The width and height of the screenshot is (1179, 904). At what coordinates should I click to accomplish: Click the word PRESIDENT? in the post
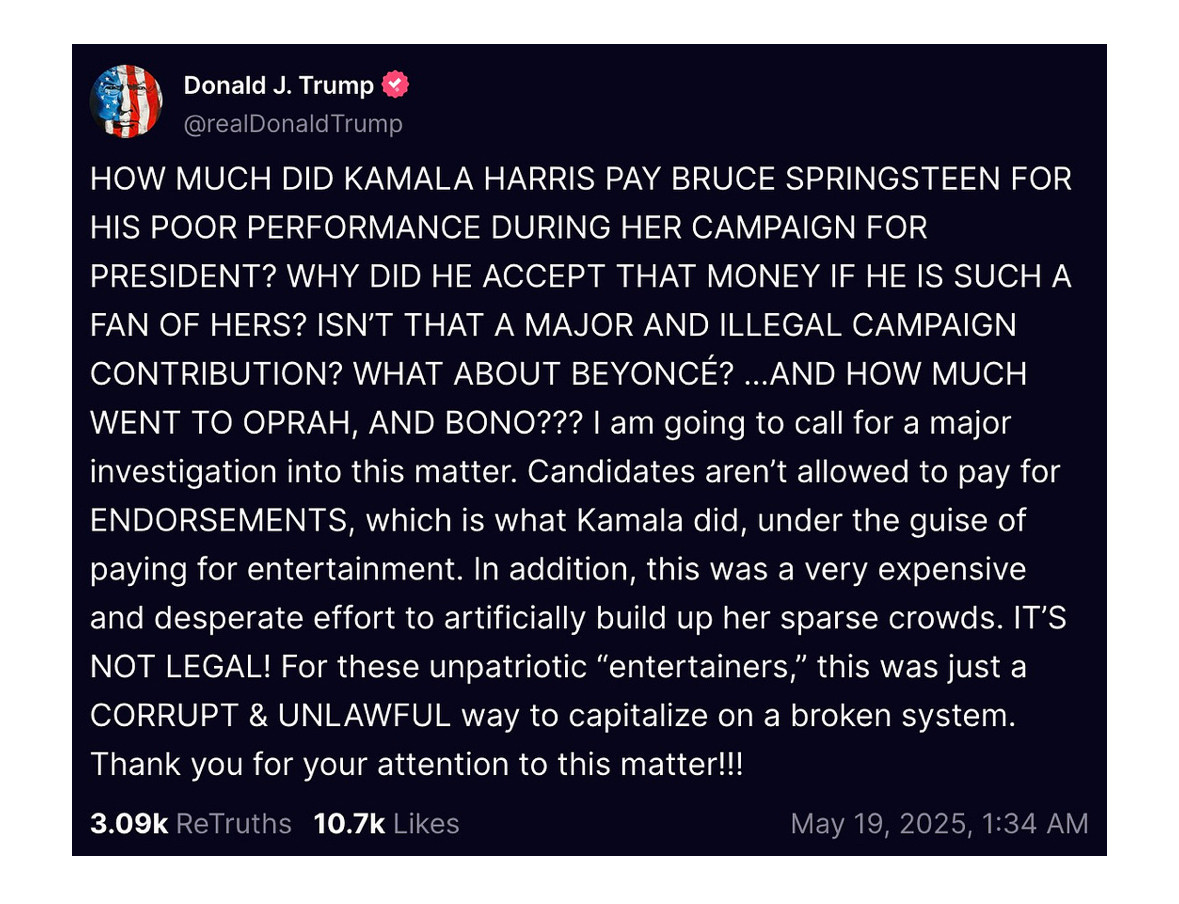[x=184, y=276]
